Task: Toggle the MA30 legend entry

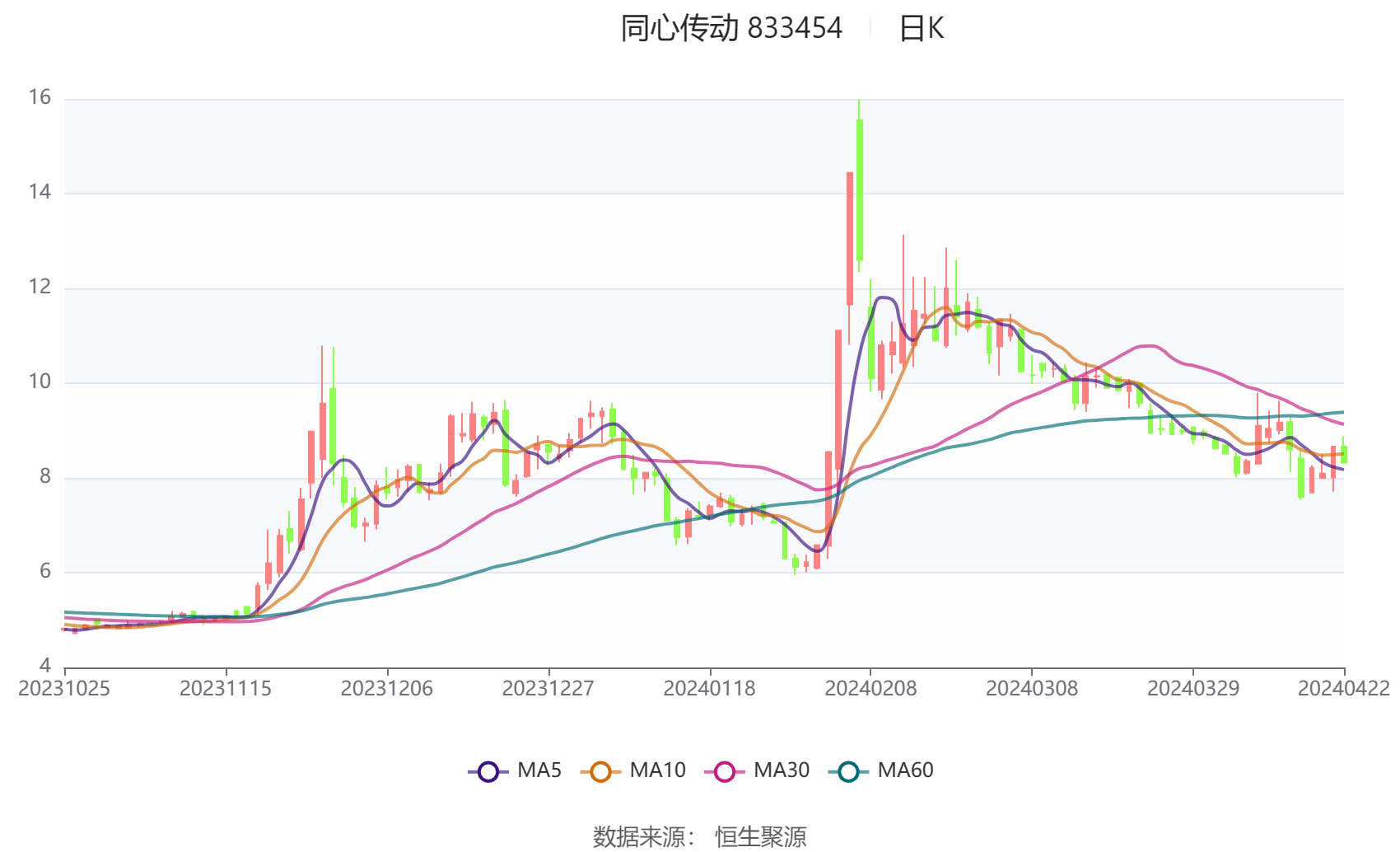Action: tap(757, 770)
